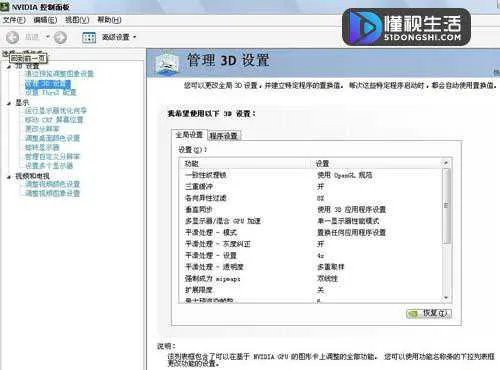Open 调整视频颜色设置 in the tree

(52, 184)
